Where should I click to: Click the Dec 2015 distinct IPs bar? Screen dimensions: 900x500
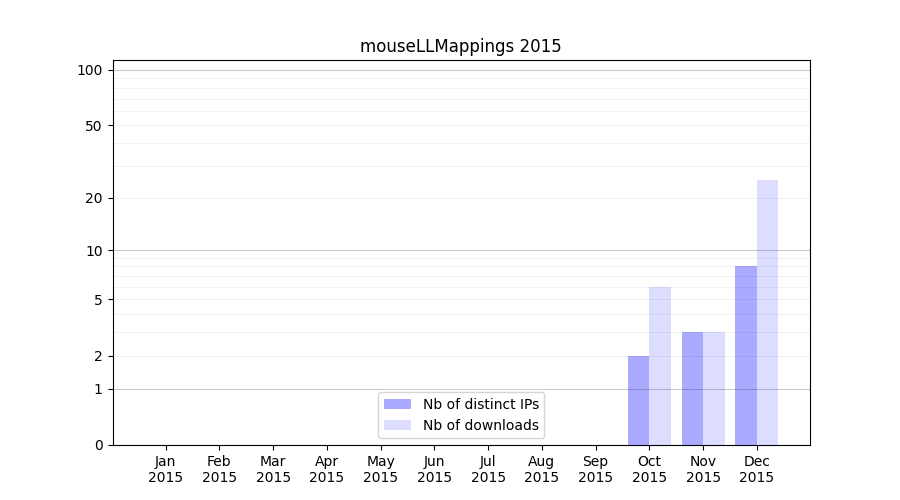tap(746, 355)
